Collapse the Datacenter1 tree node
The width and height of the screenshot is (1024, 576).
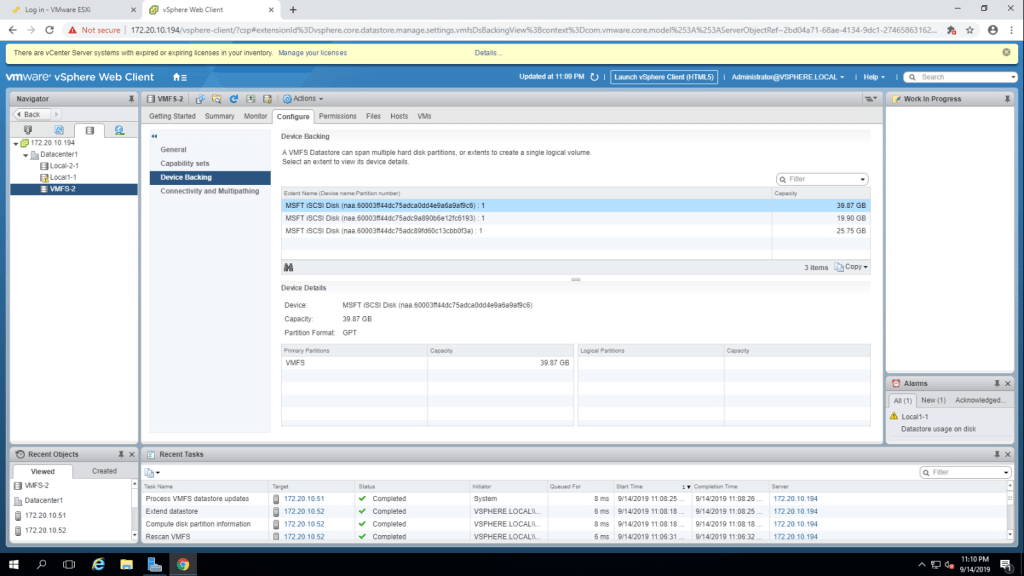[x=24, y=155]
